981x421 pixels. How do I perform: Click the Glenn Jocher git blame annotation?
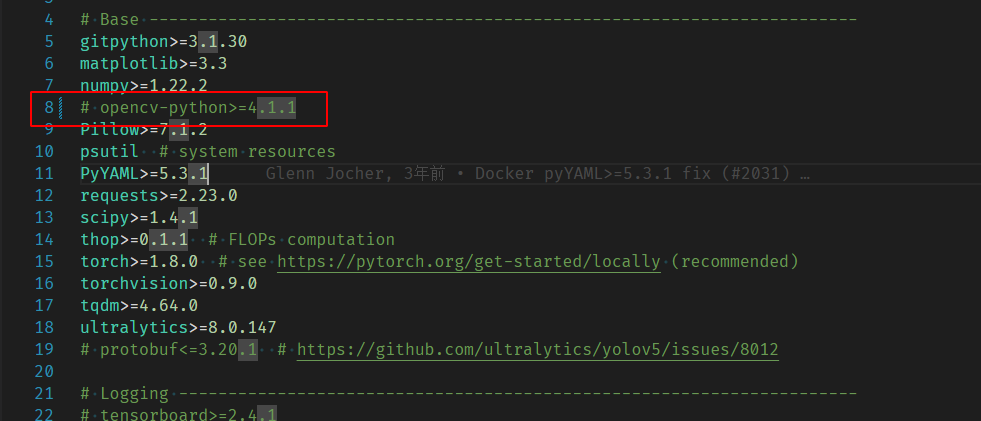[538, 174]
